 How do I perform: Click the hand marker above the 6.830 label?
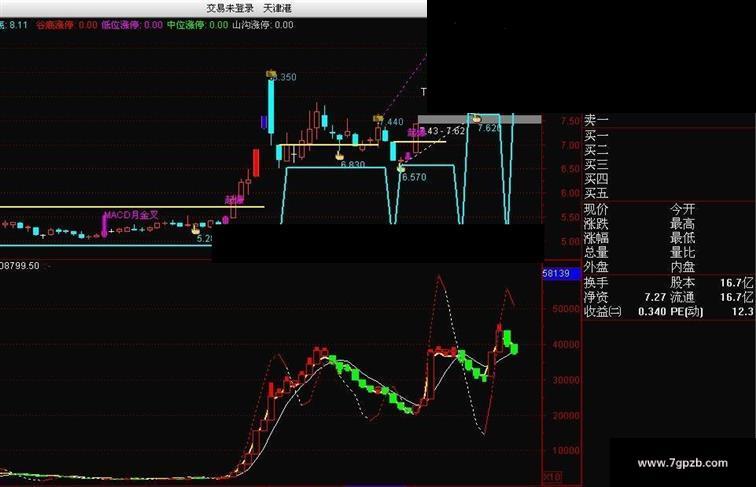tap(339, 155)
